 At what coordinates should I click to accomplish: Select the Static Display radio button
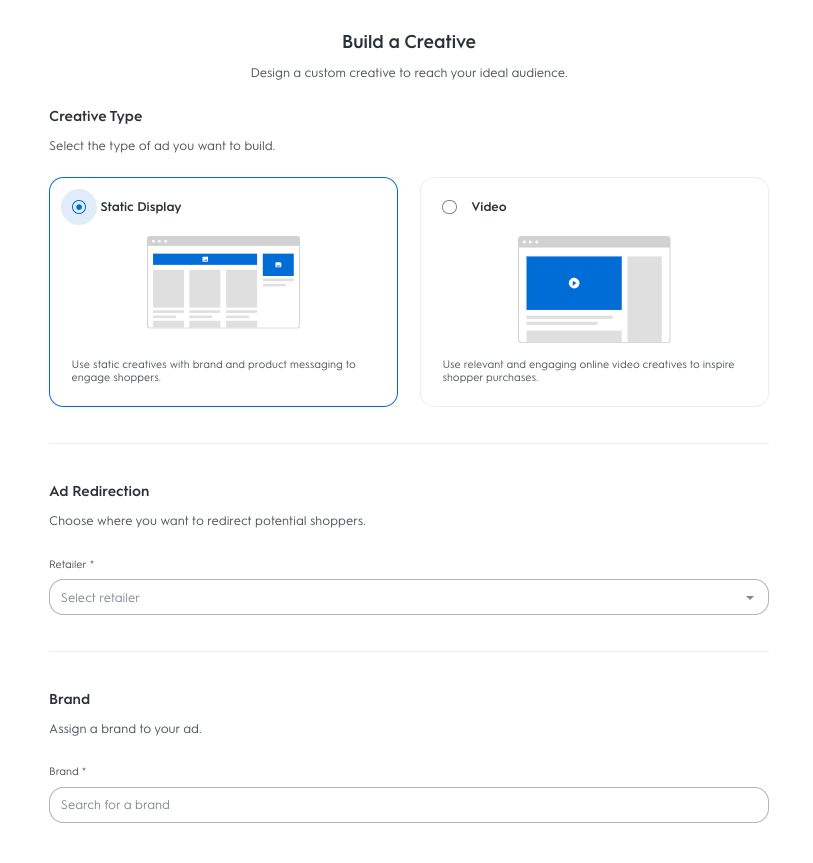(x=79, y=207)
